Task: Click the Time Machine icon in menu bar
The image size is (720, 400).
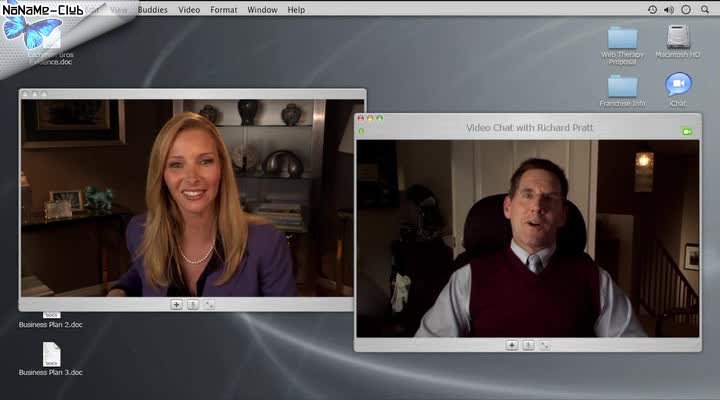Action: point(652,10)
